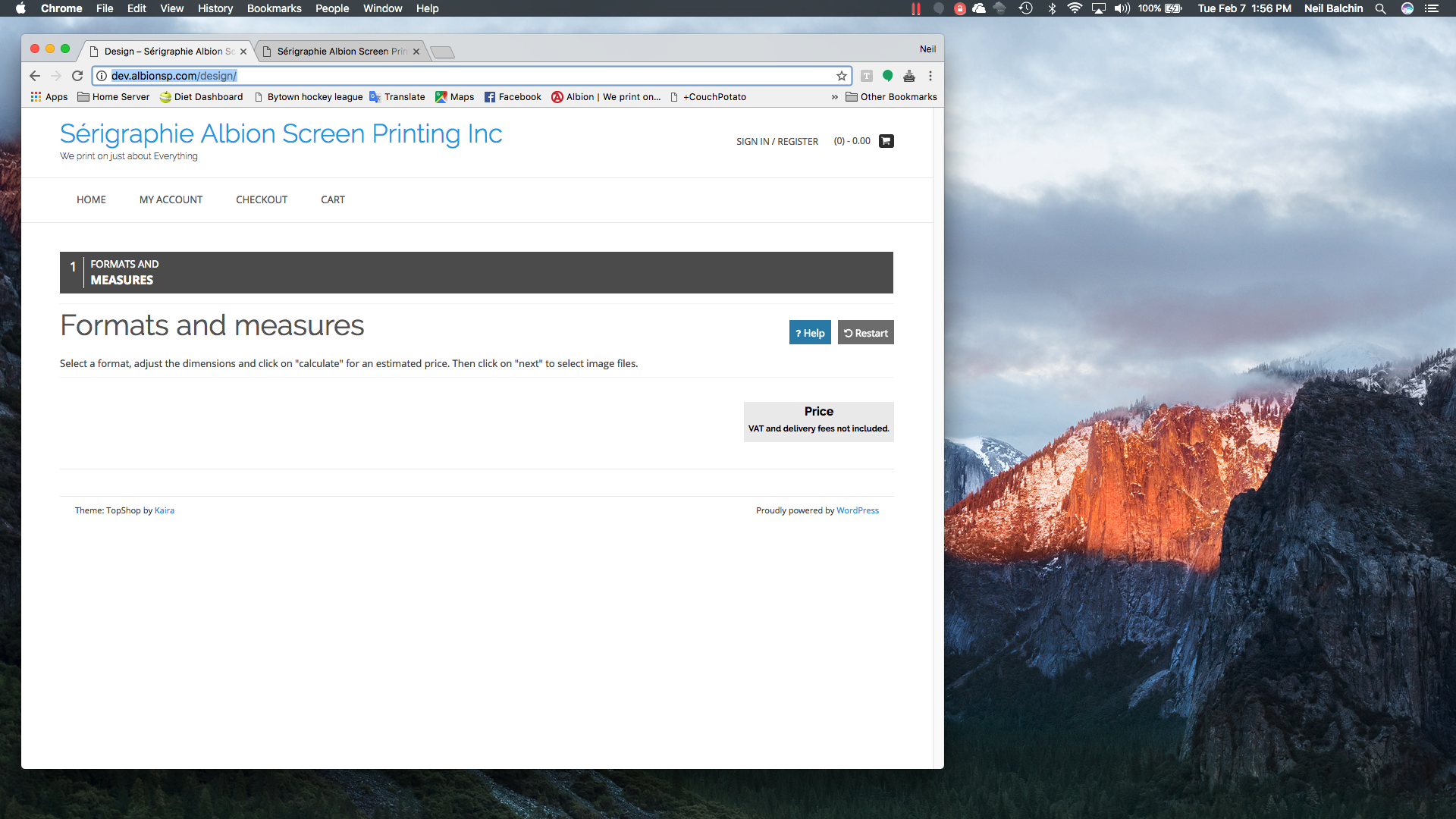The width and height of the screenshot is (1456, 819).
Task: Go back with the browser back arrow
Action: [x=35, y=76]
